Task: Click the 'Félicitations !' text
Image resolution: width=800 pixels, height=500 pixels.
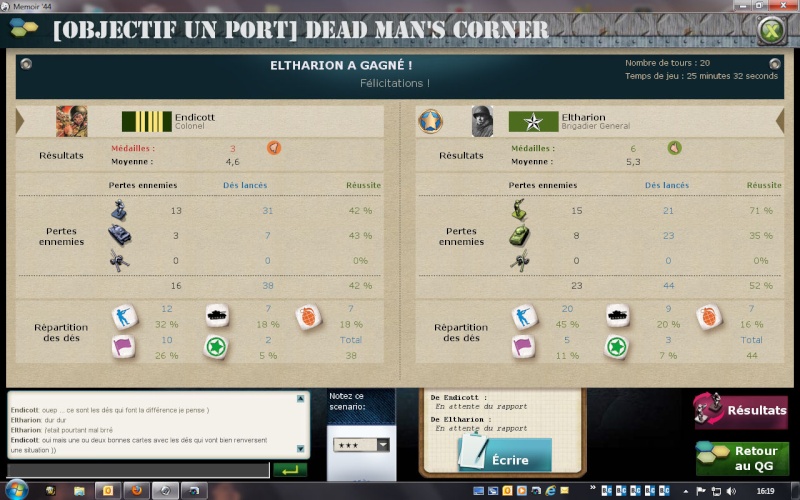Action: pyautogui.click(x=394, y=83)
